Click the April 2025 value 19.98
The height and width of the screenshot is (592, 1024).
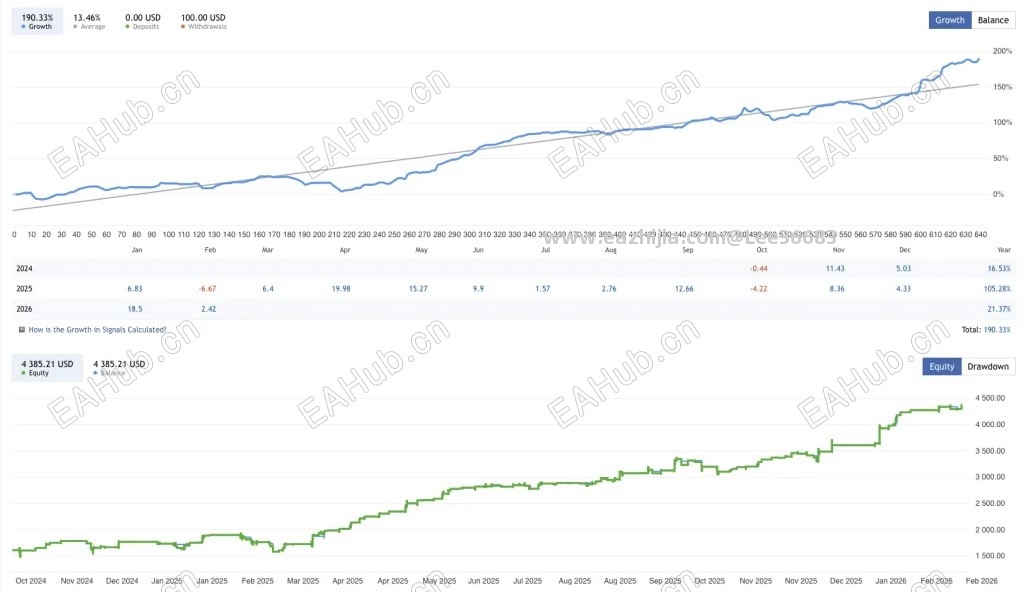pos(341,289)
